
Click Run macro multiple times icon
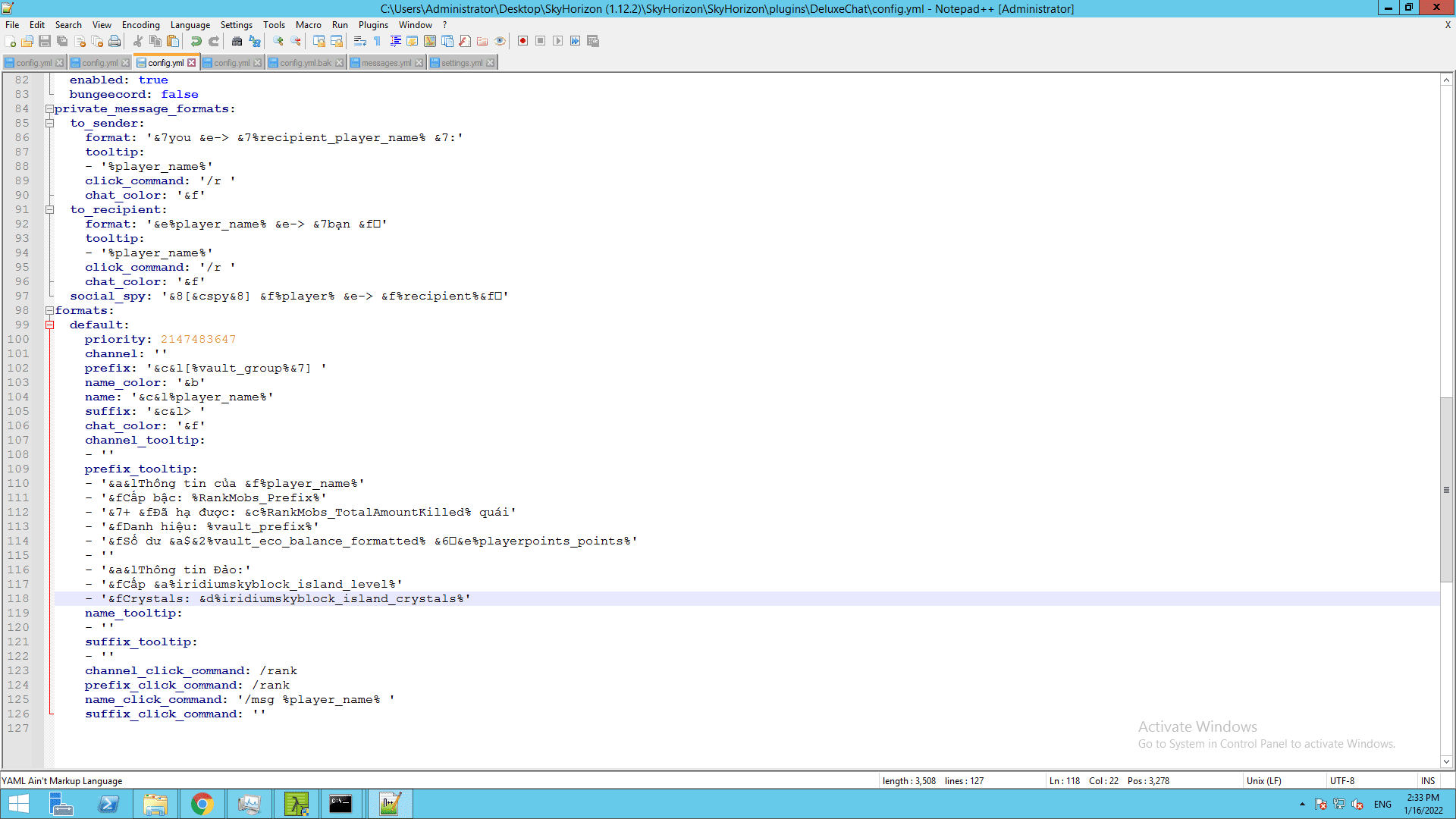(576, 41)
